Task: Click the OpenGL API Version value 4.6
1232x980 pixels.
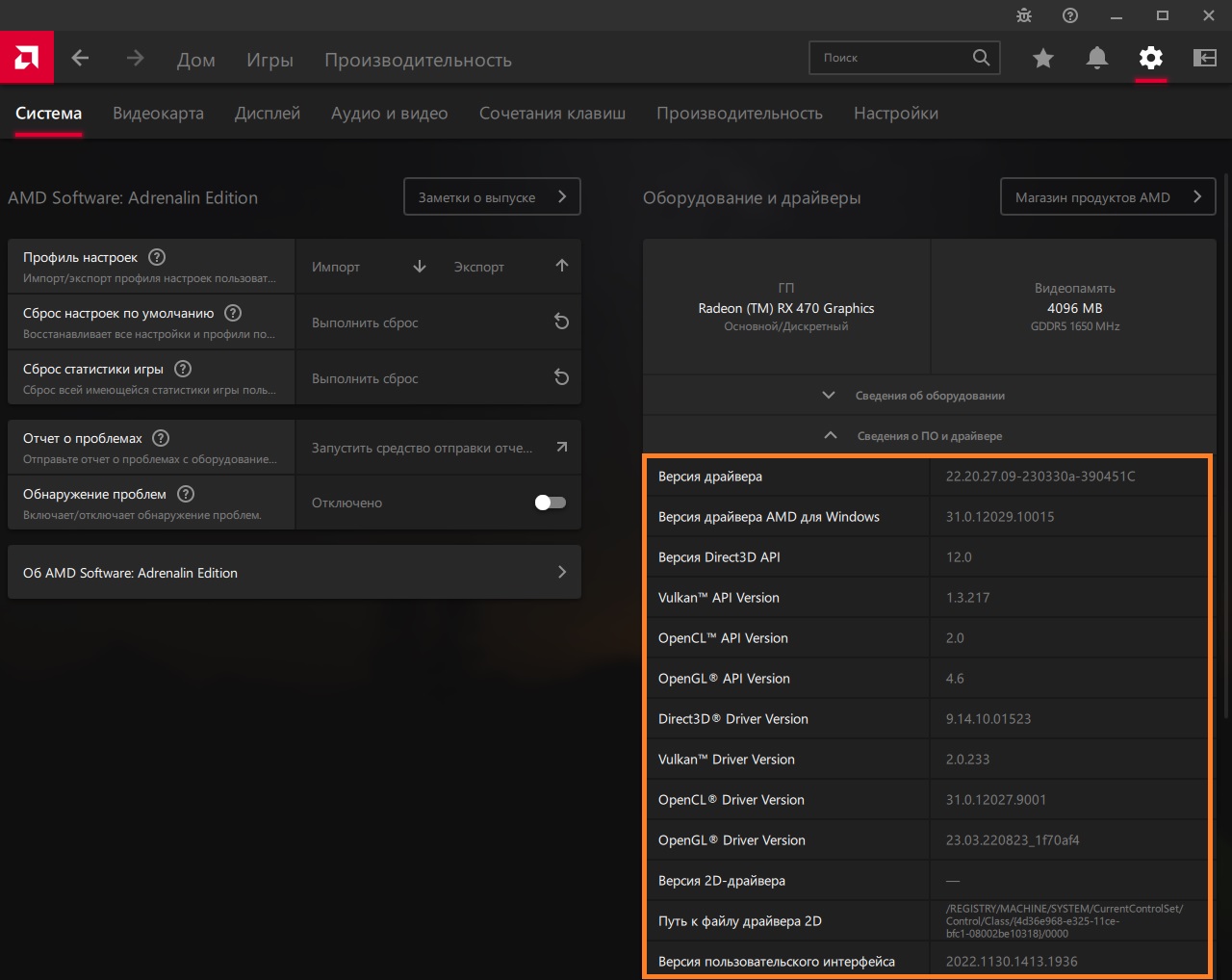Action: 955,679
